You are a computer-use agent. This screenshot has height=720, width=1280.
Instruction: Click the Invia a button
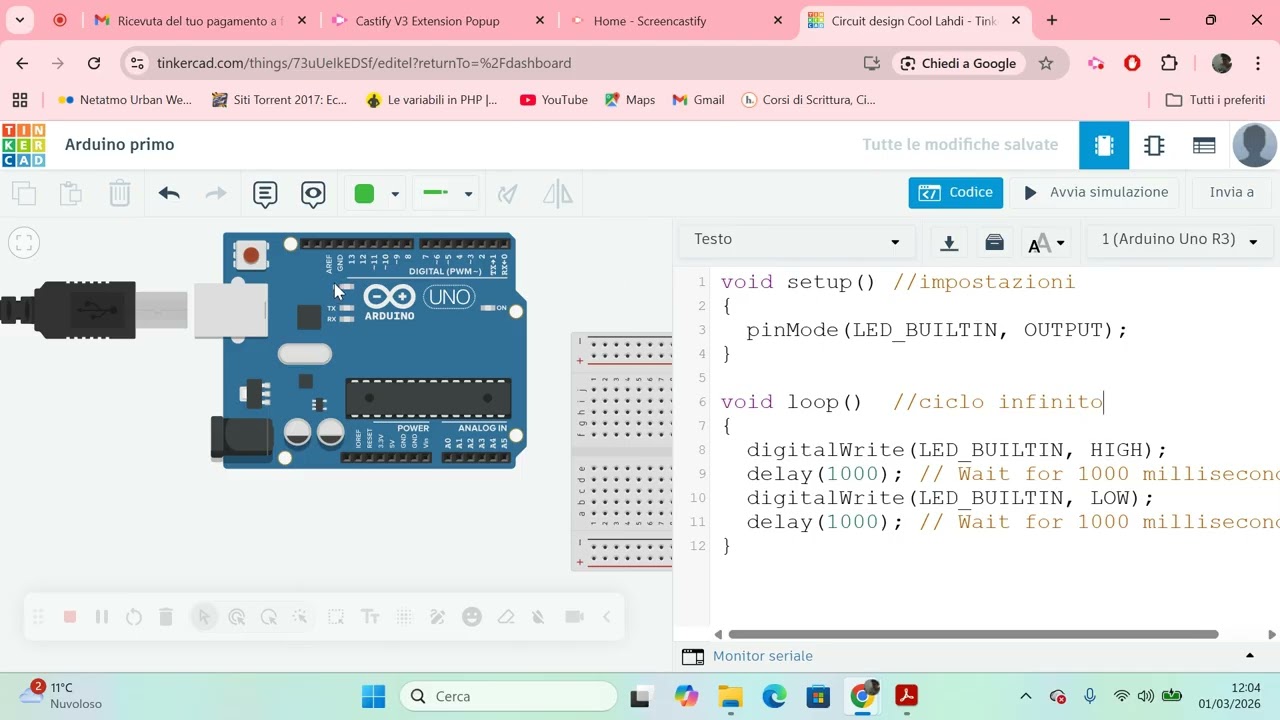[1232, 192]
